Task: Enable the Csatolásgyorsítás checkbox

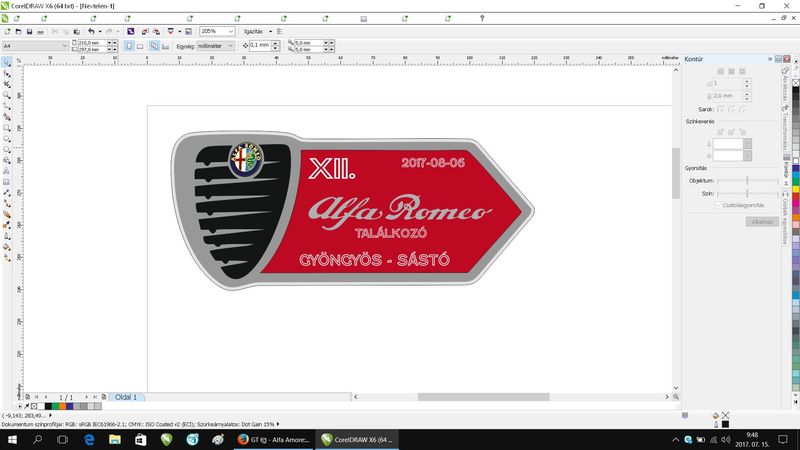Action: pyautogui.click(x=718, y=205)
